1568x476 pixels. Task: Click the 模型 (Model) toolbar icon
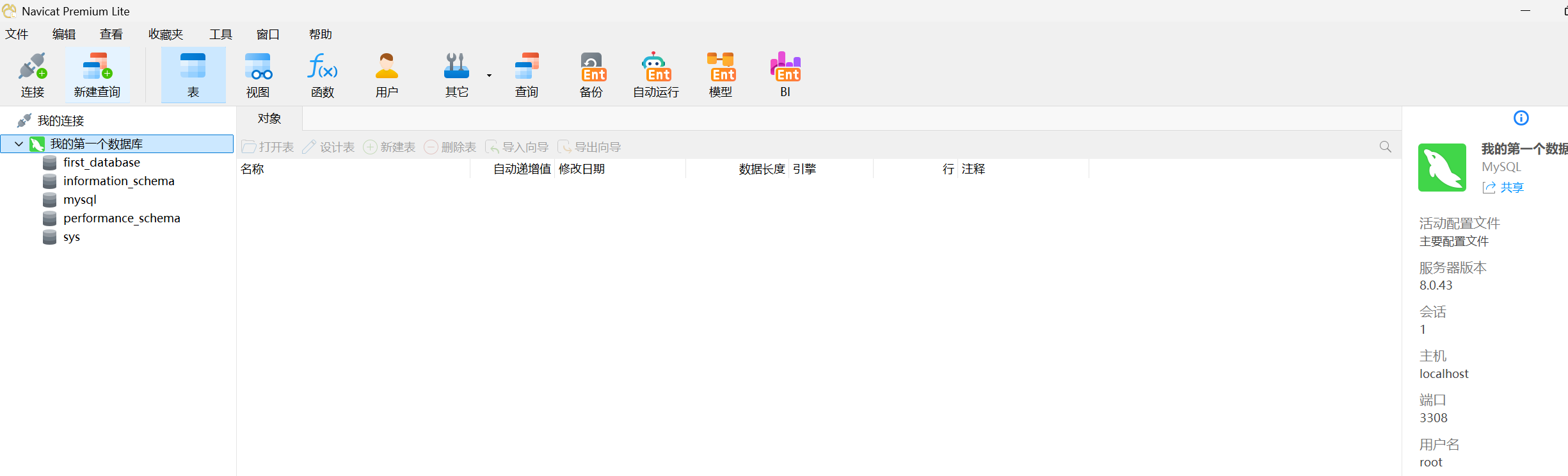tap(721, 75)
